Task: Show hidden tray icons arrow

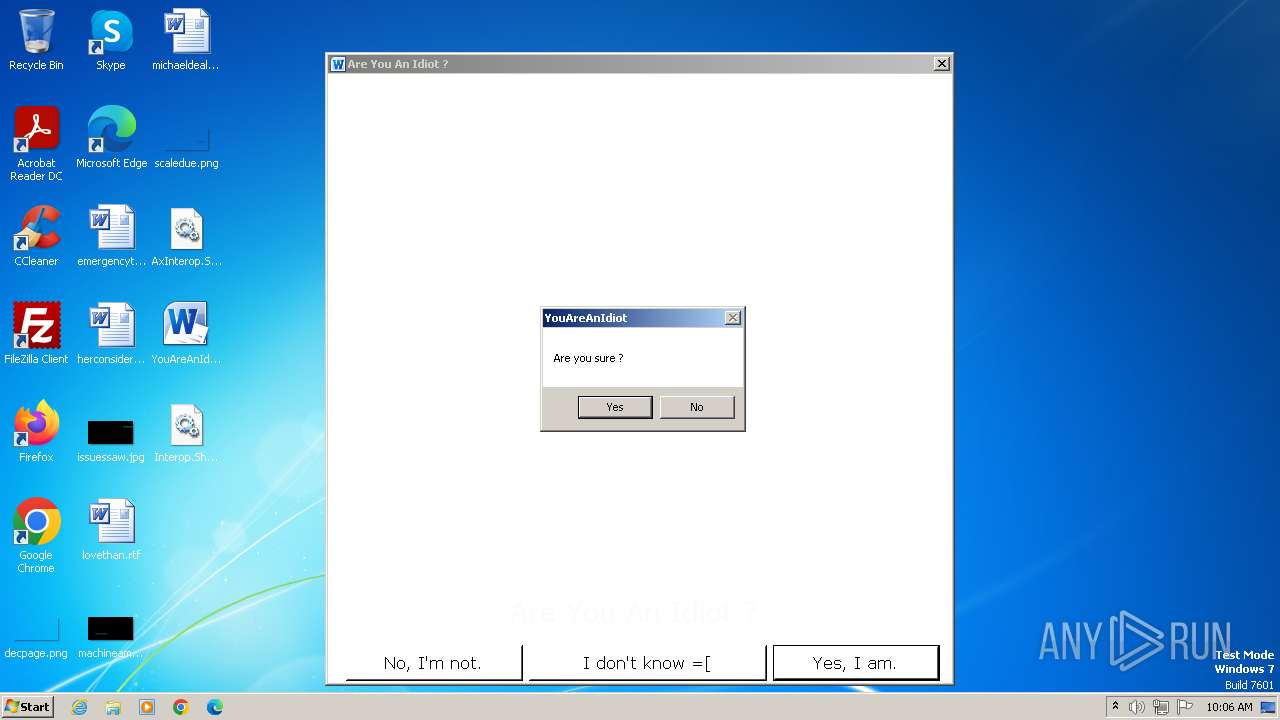Action: click(1116, 707)
